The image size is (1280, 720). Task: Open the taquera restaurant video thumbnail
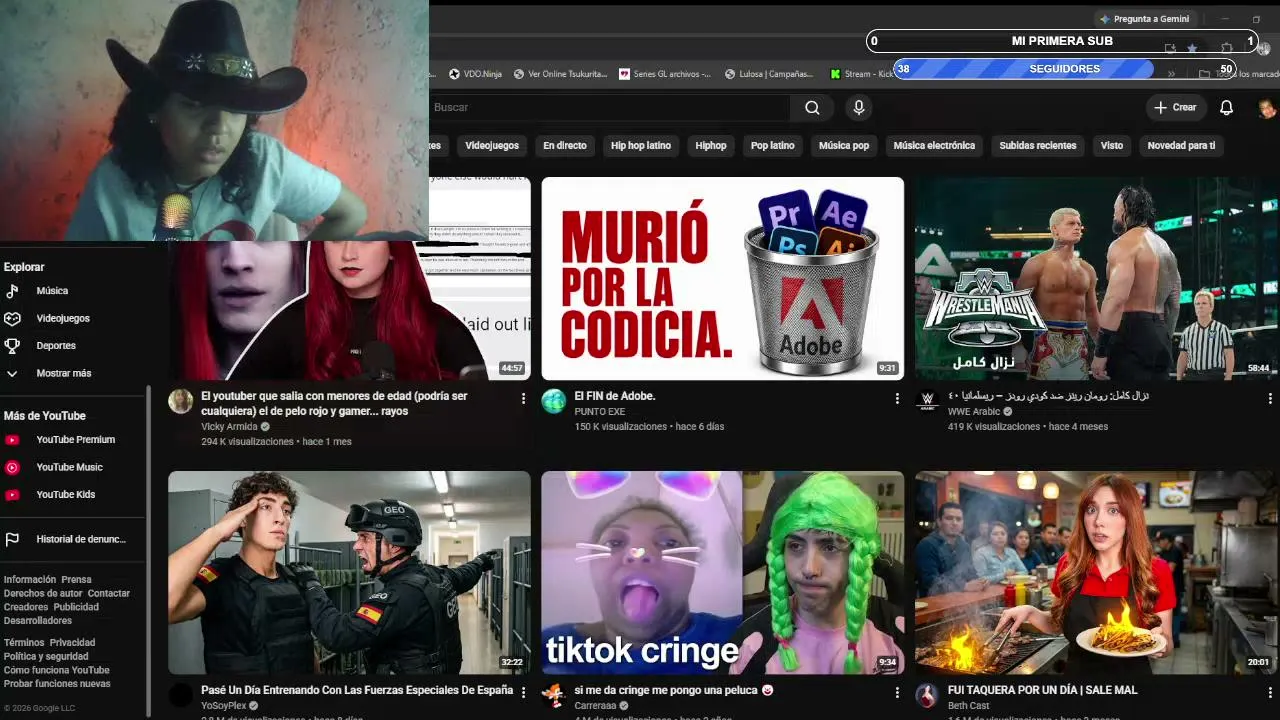(x=1096, y=573)
